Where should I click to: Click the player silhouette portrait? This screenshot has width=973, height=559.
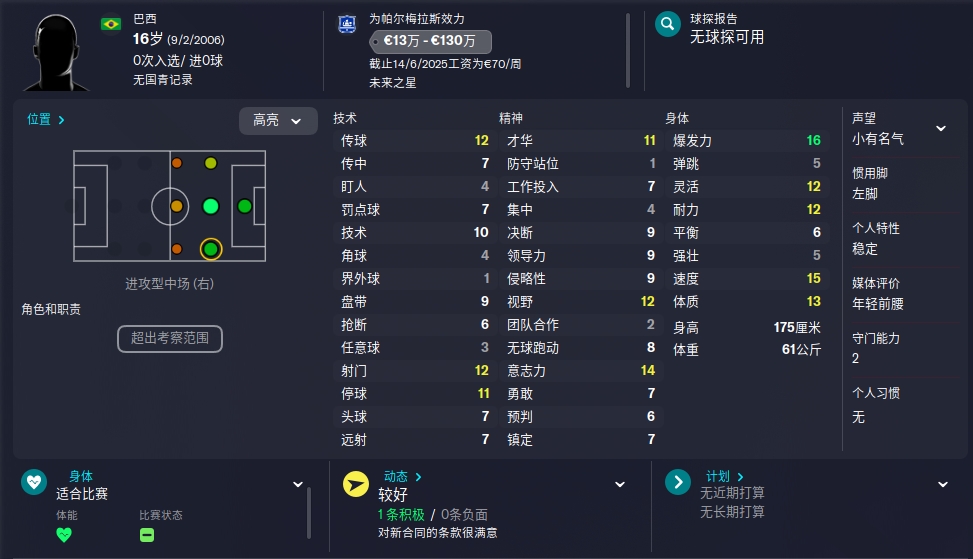pos(56,53)
